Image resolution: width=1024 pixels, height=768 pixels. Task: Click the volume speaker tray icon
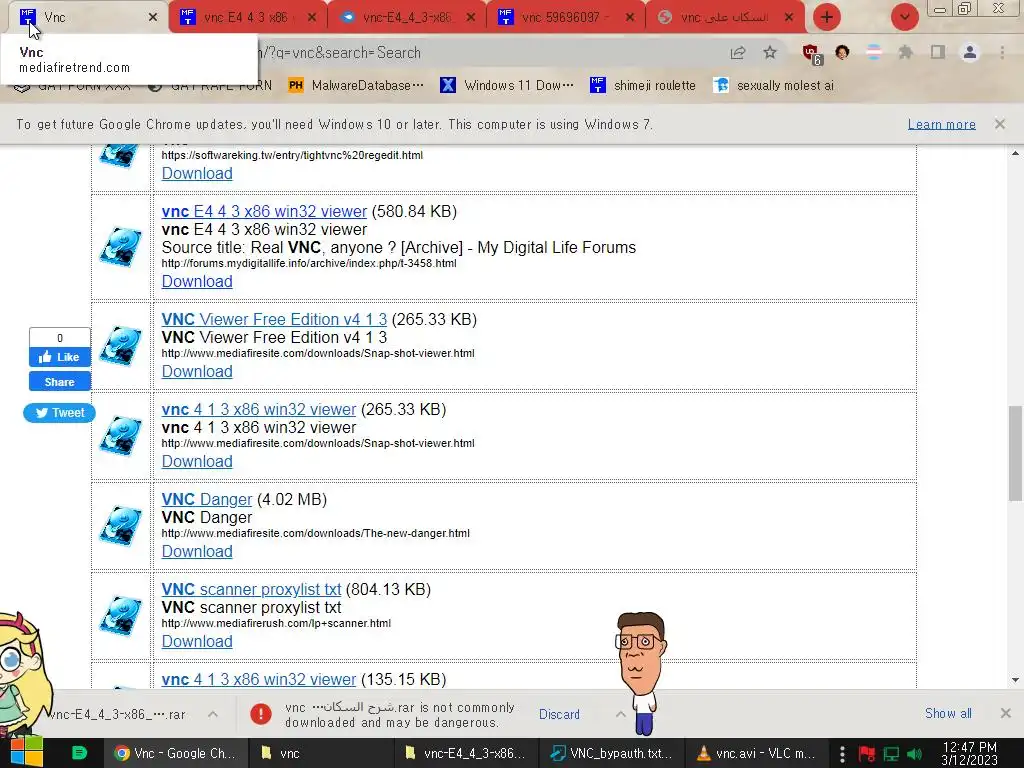click(914, 754)
